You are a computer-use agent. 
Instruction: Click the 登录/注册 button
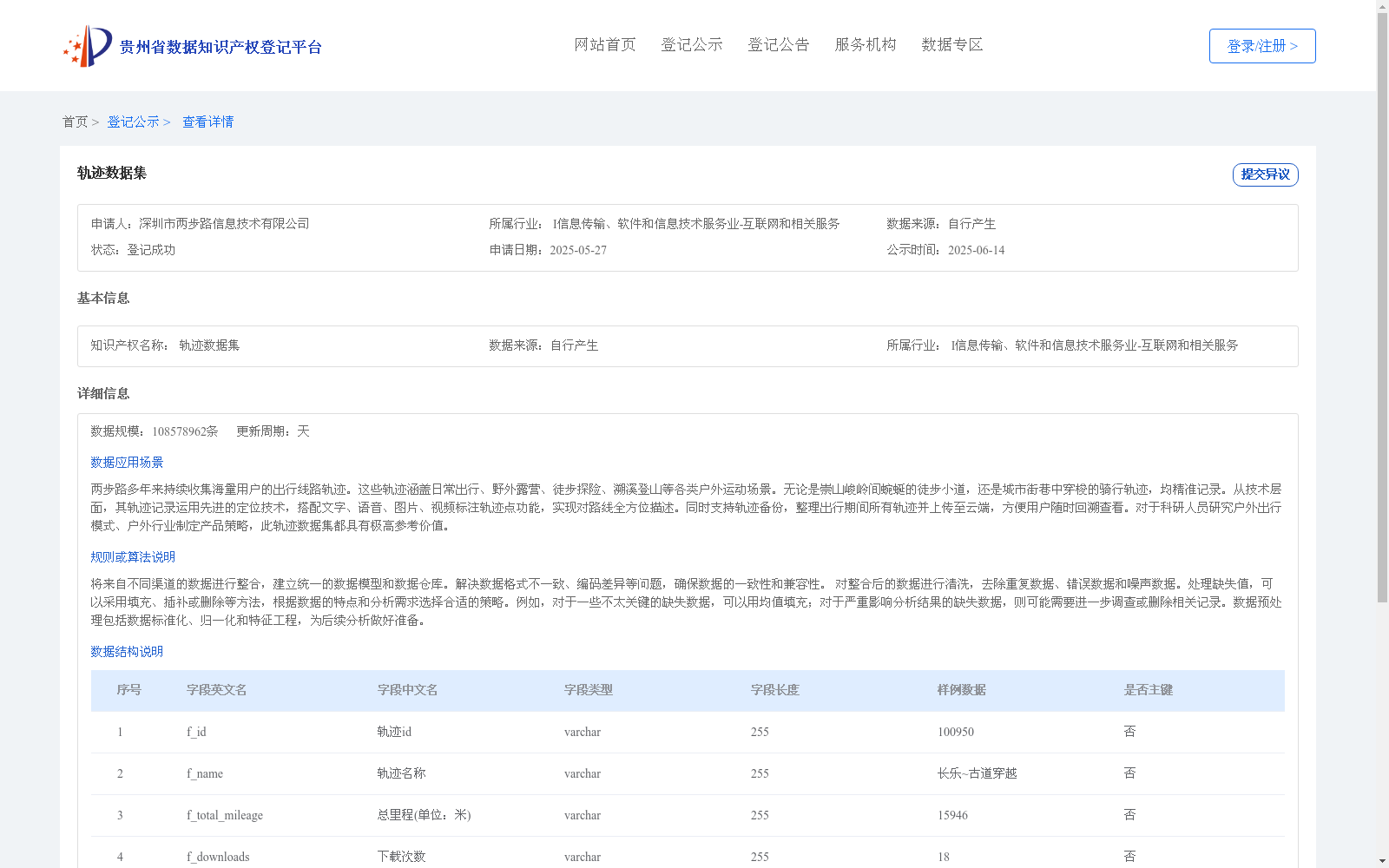click(x=1262, y=46)
